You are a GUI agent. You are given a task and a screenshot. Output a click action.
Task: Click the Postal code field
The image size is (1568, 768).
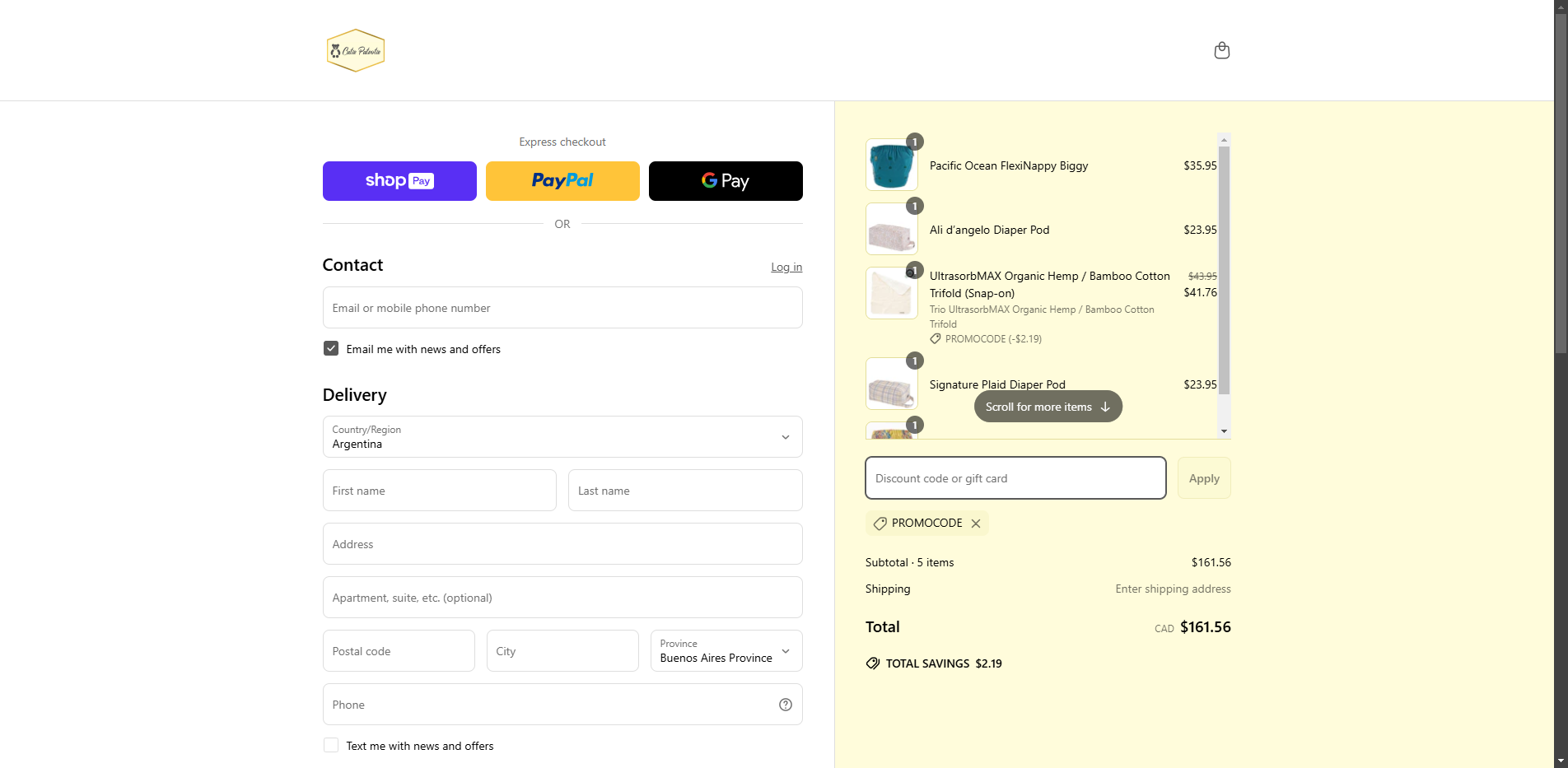click(399, 651)
